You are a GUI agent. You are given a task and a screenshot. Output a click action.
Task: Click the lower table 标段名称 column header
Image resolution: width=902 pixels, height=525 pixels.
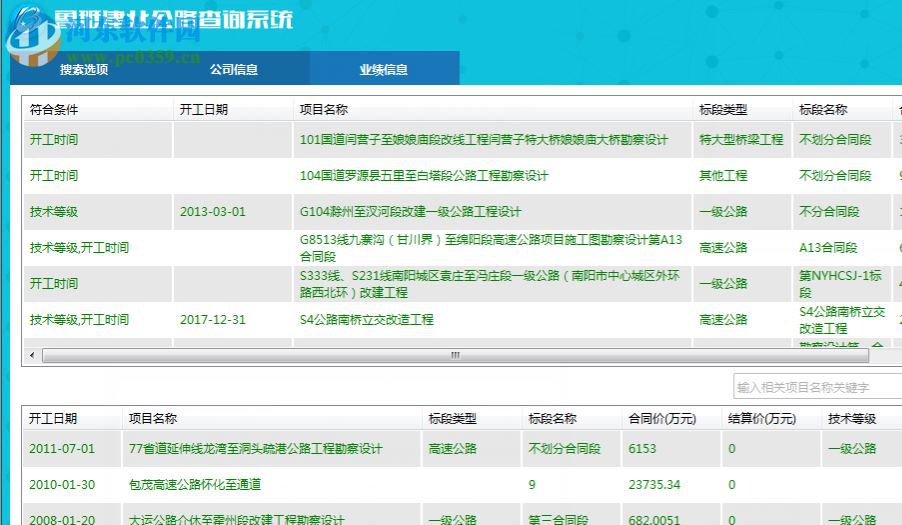click(571, 419)
